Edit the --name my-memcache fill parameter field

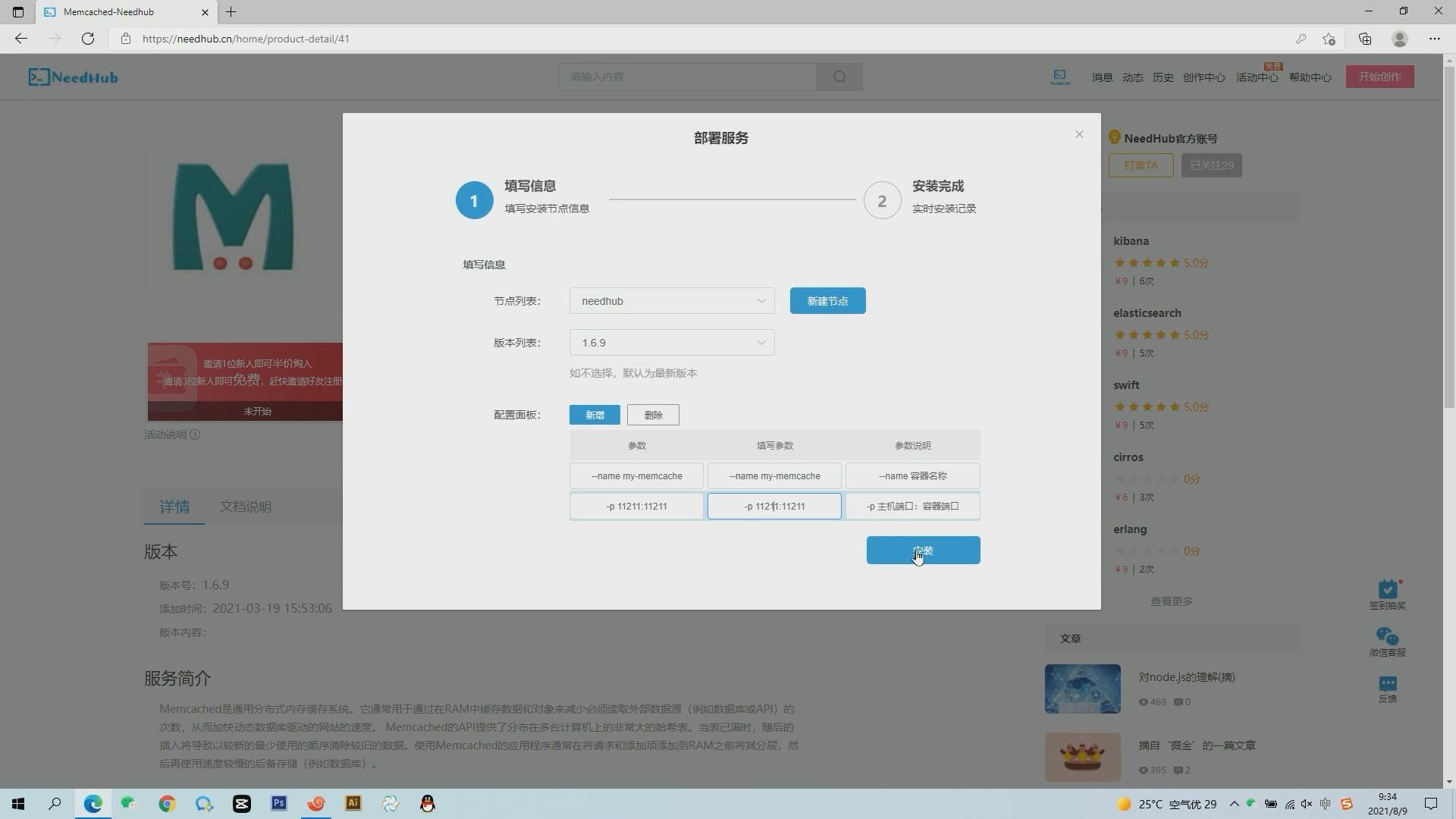(774, 476)
